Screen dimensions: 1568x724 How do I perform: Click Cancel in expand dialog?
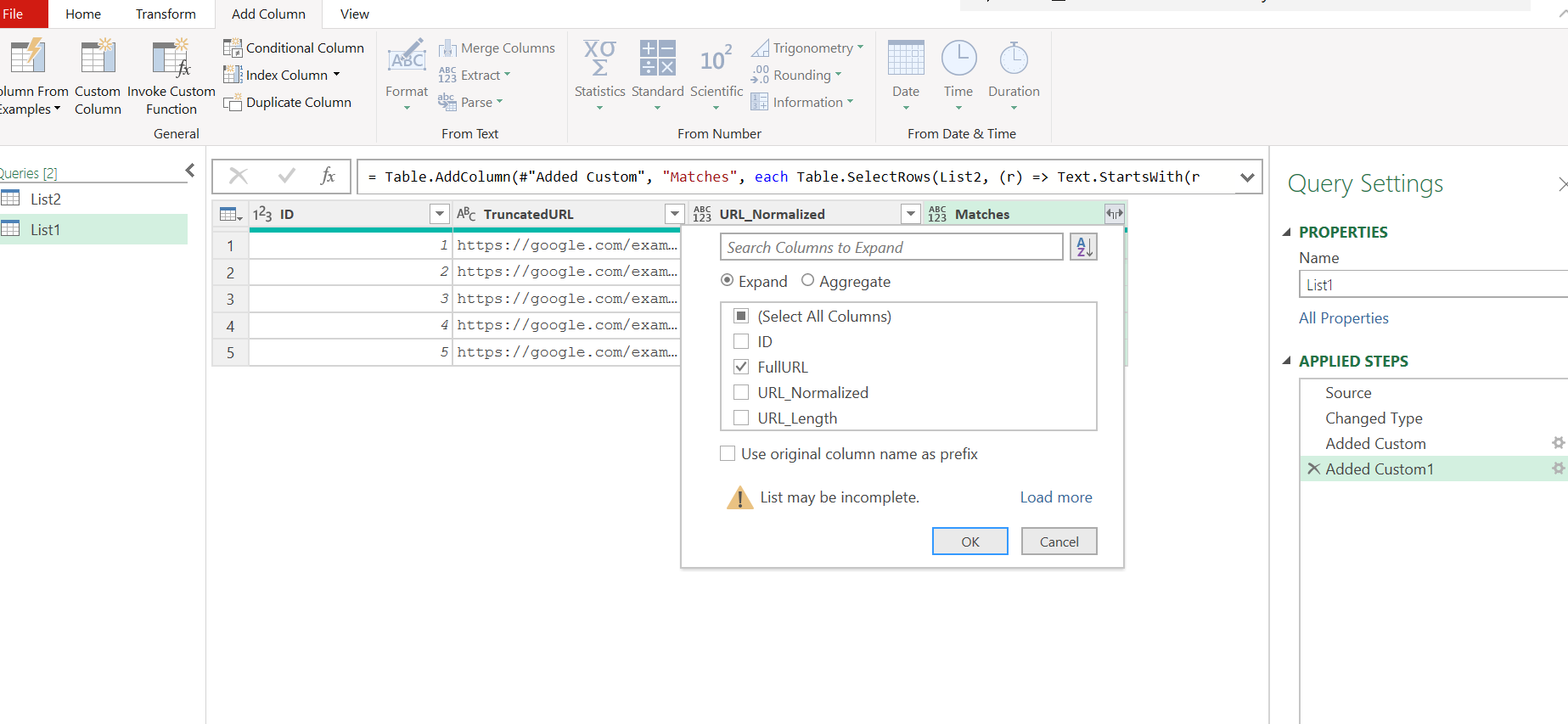1059,542
